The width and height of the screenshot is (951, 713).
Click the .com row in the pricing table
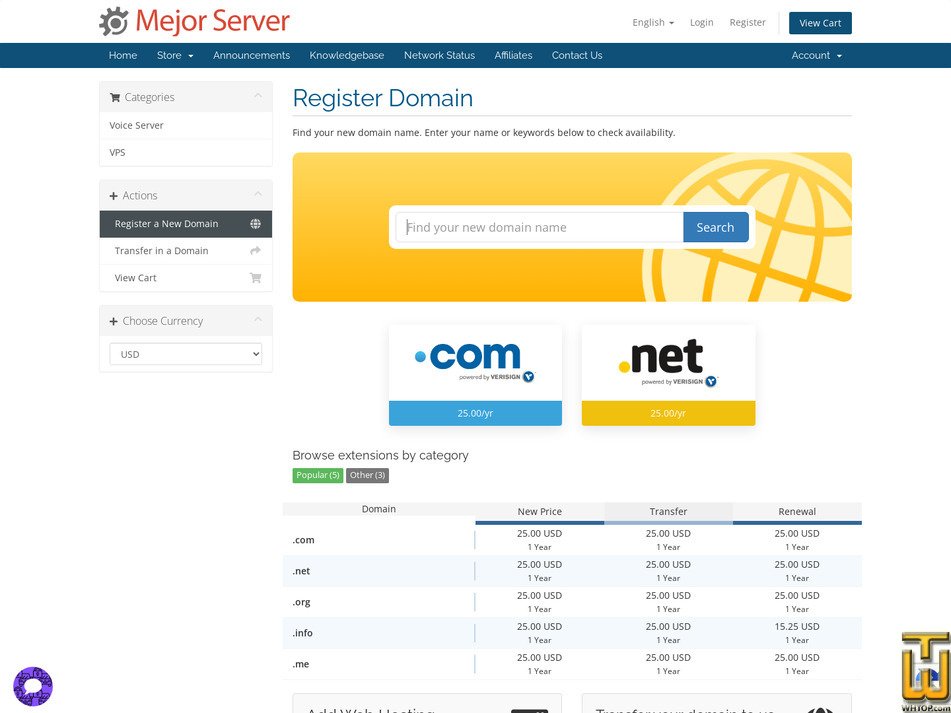tap(572, 540)
